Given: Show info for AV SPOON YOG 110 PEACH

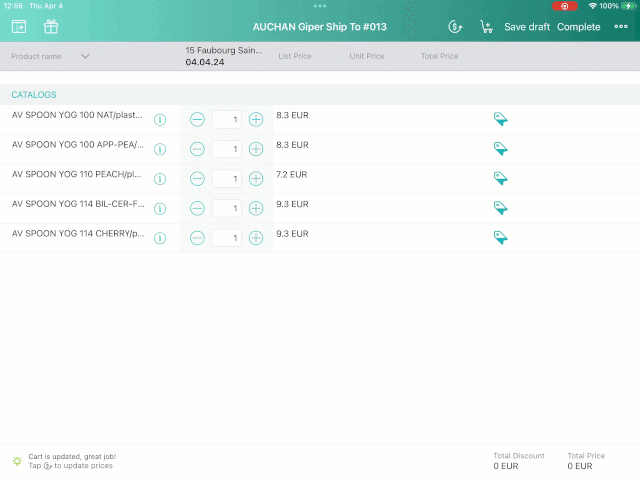Looking at the screenshot, I should click(x=160, y=179).
